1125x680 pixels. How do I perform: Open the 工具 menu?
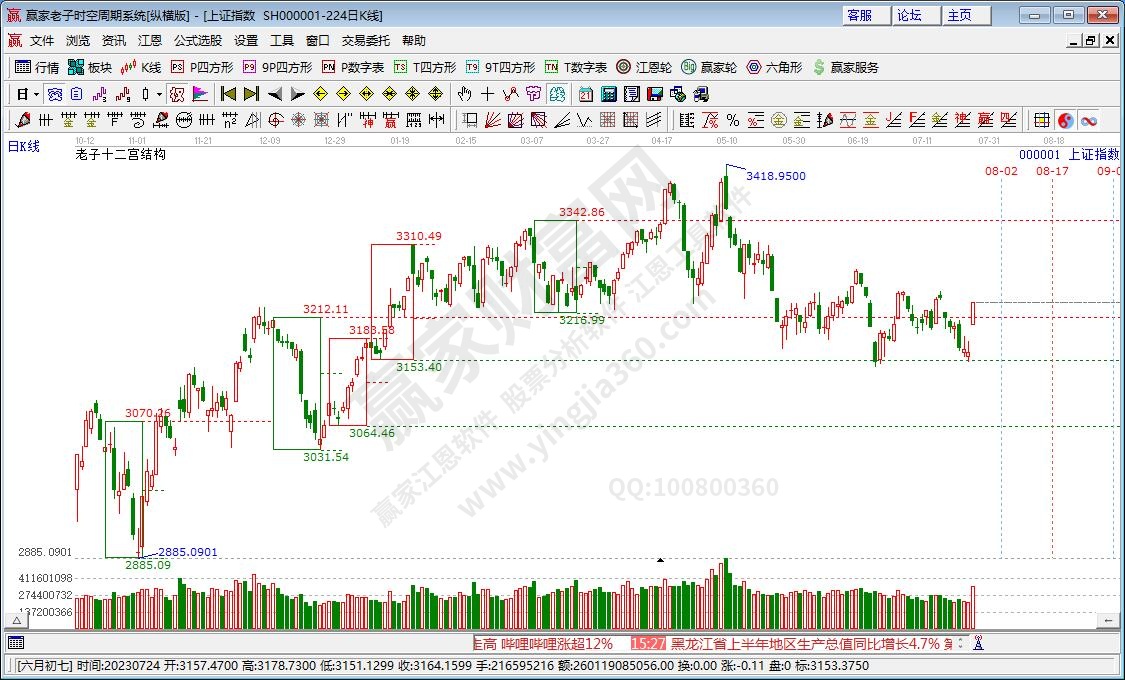(x=282, y=41)
